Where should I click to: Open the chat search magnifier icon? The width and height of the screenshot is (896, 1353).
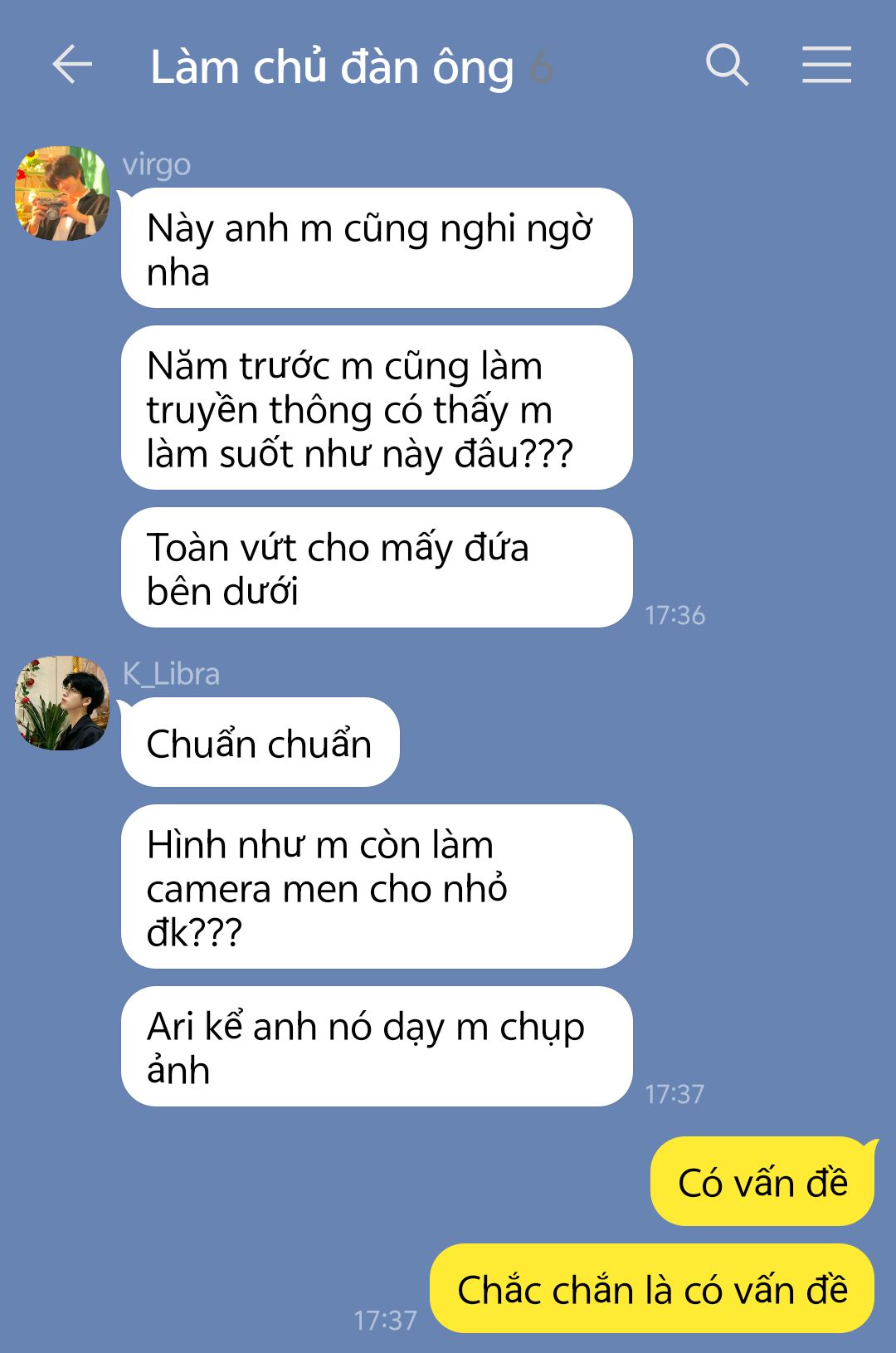[x=727, y=65]
